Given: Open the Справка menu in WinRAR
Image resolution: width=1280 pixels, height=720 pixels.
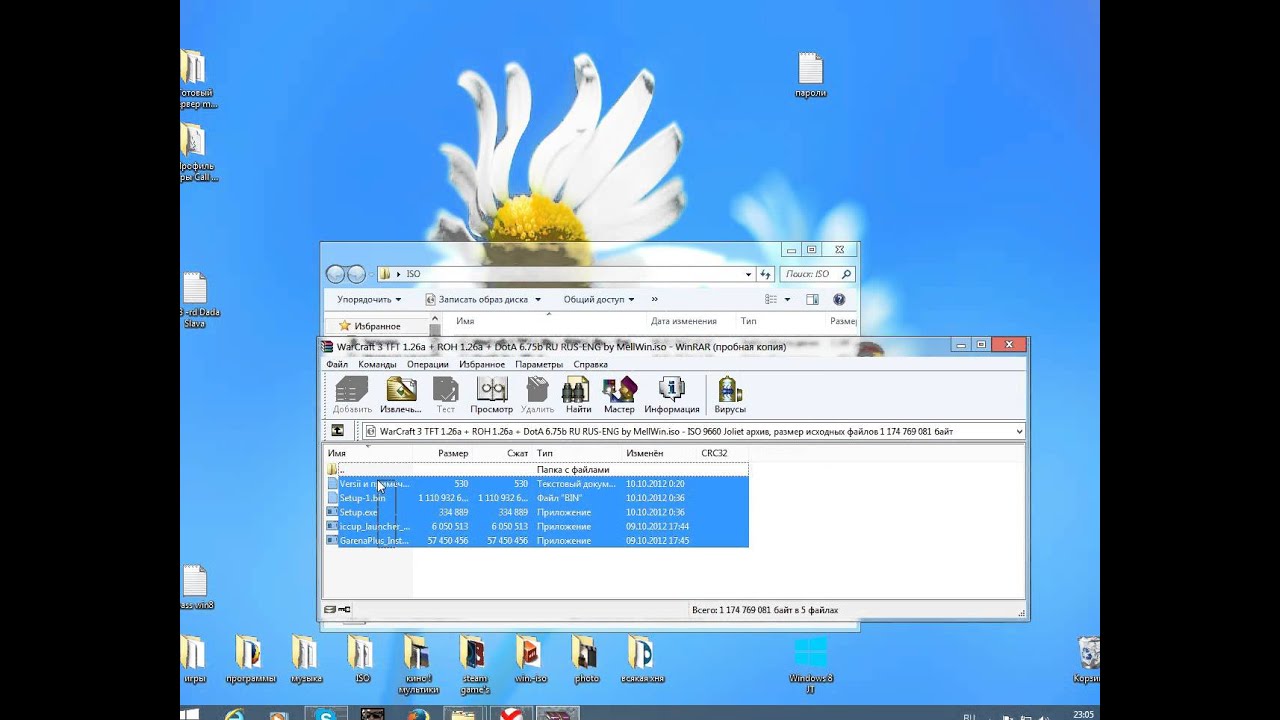Looking at the screenshot, I should pos(591,364).
